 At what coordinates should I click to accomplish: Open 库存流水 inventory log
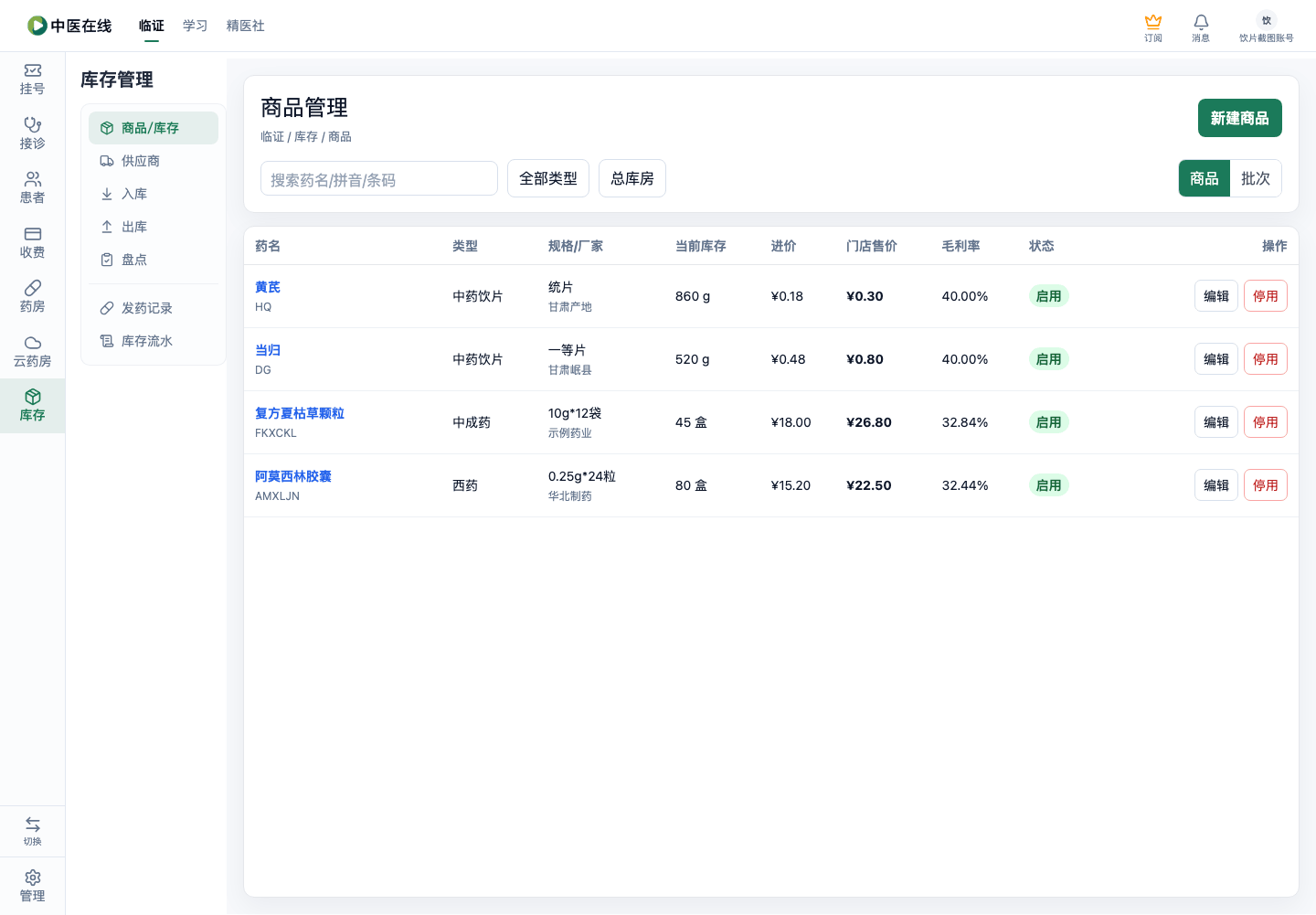point(154,341)
